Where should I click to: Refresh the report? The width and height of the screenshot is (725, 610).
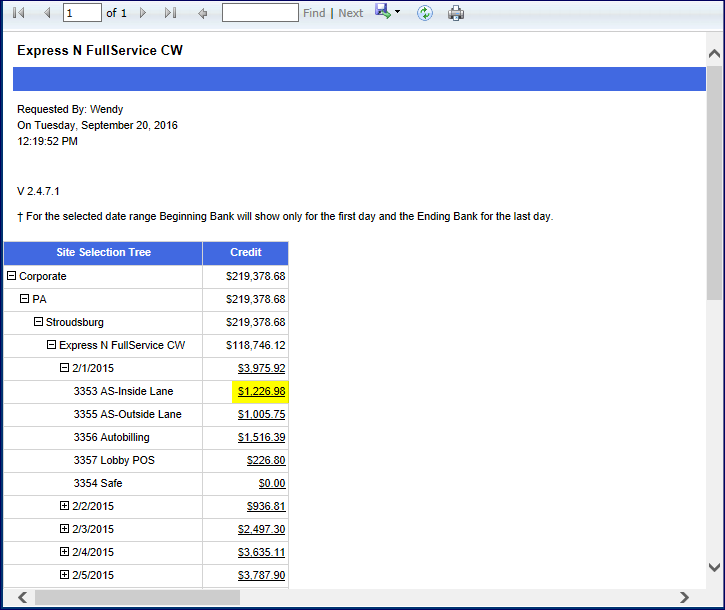click(x=425, y=13)
